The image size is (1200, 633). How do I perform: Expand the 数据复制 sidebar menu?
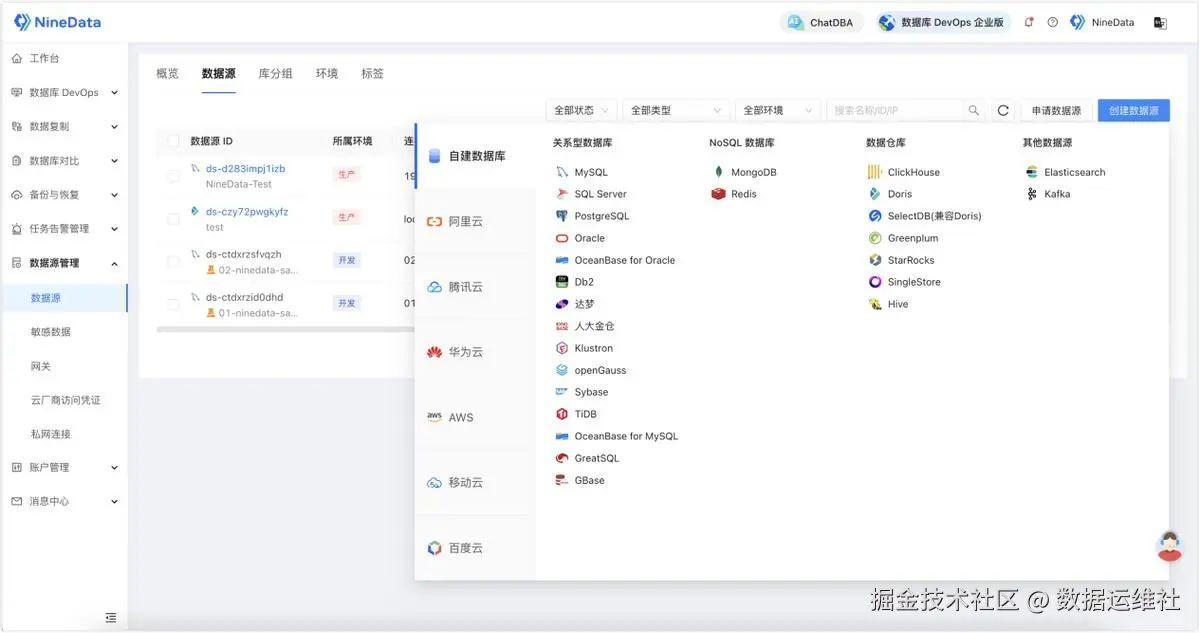click(x=64, y=127)
